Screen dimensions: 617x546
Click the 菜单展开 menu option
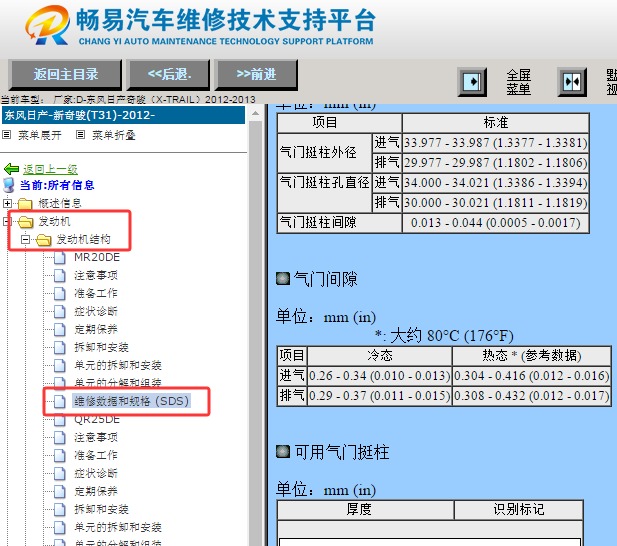point(40,135)
